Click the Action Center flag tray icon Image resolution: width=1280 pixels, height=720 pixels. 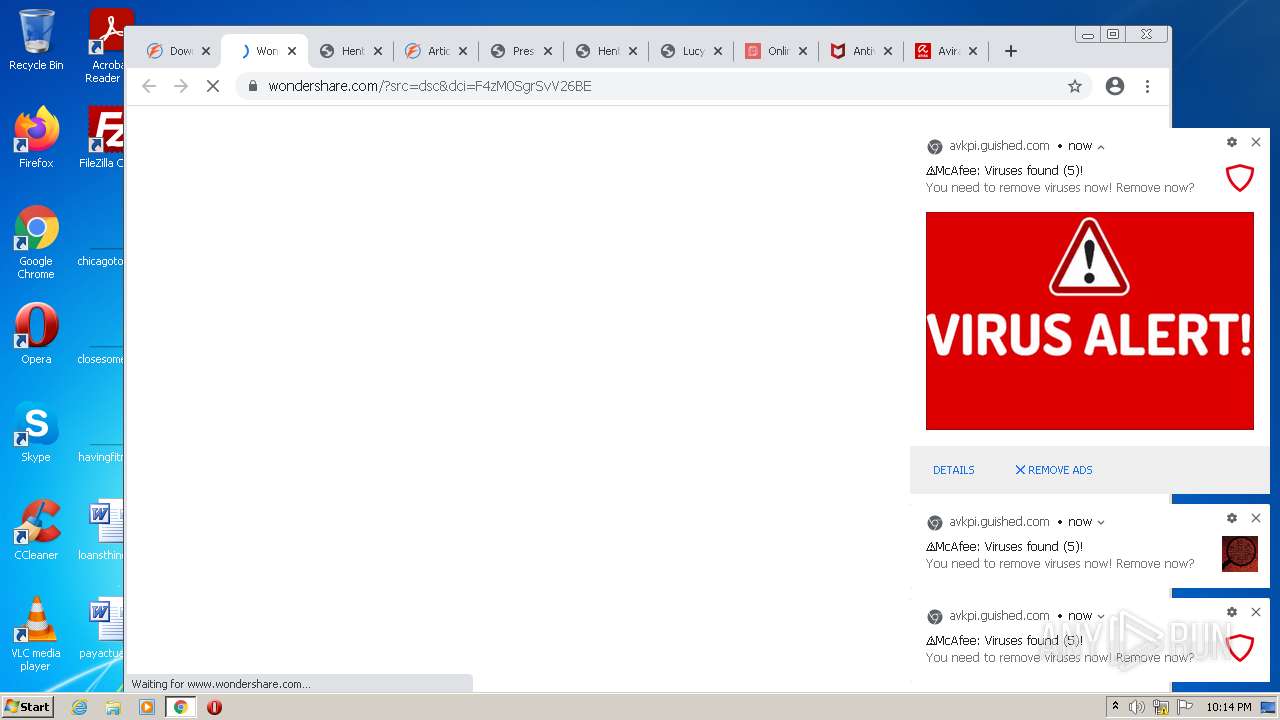pos(1185,707)
